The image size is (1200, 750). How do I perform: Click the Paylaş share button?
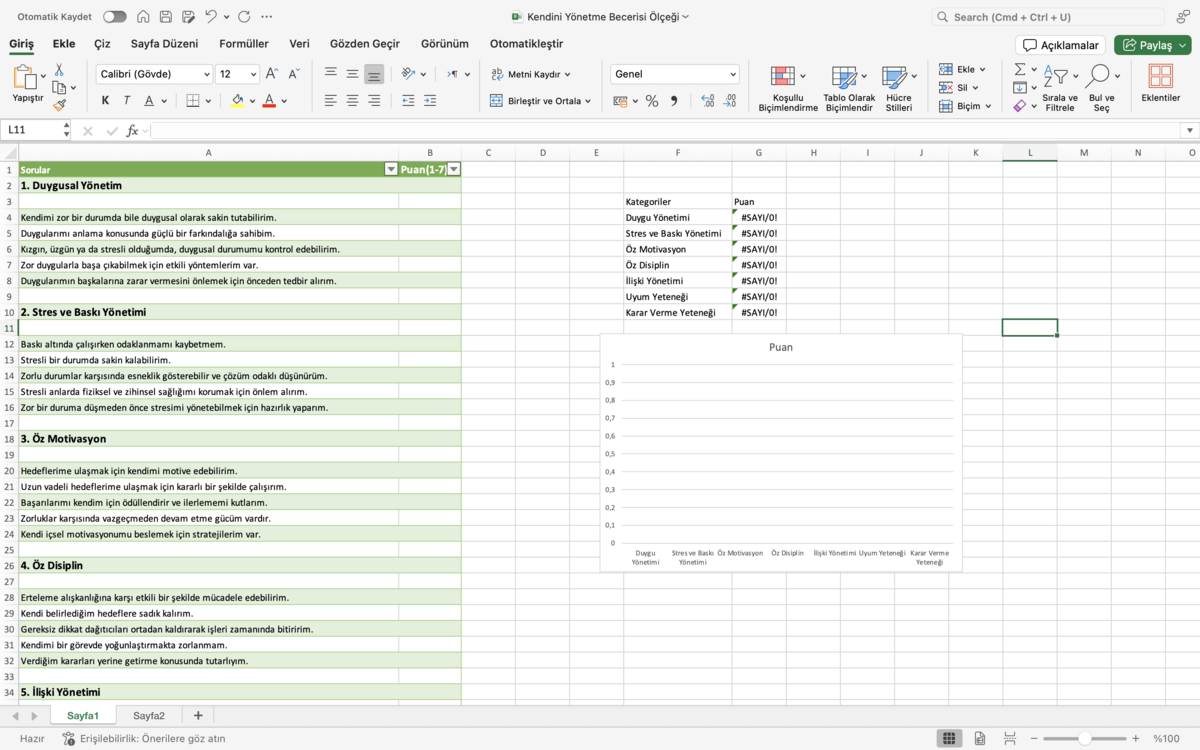[1153, 45]
